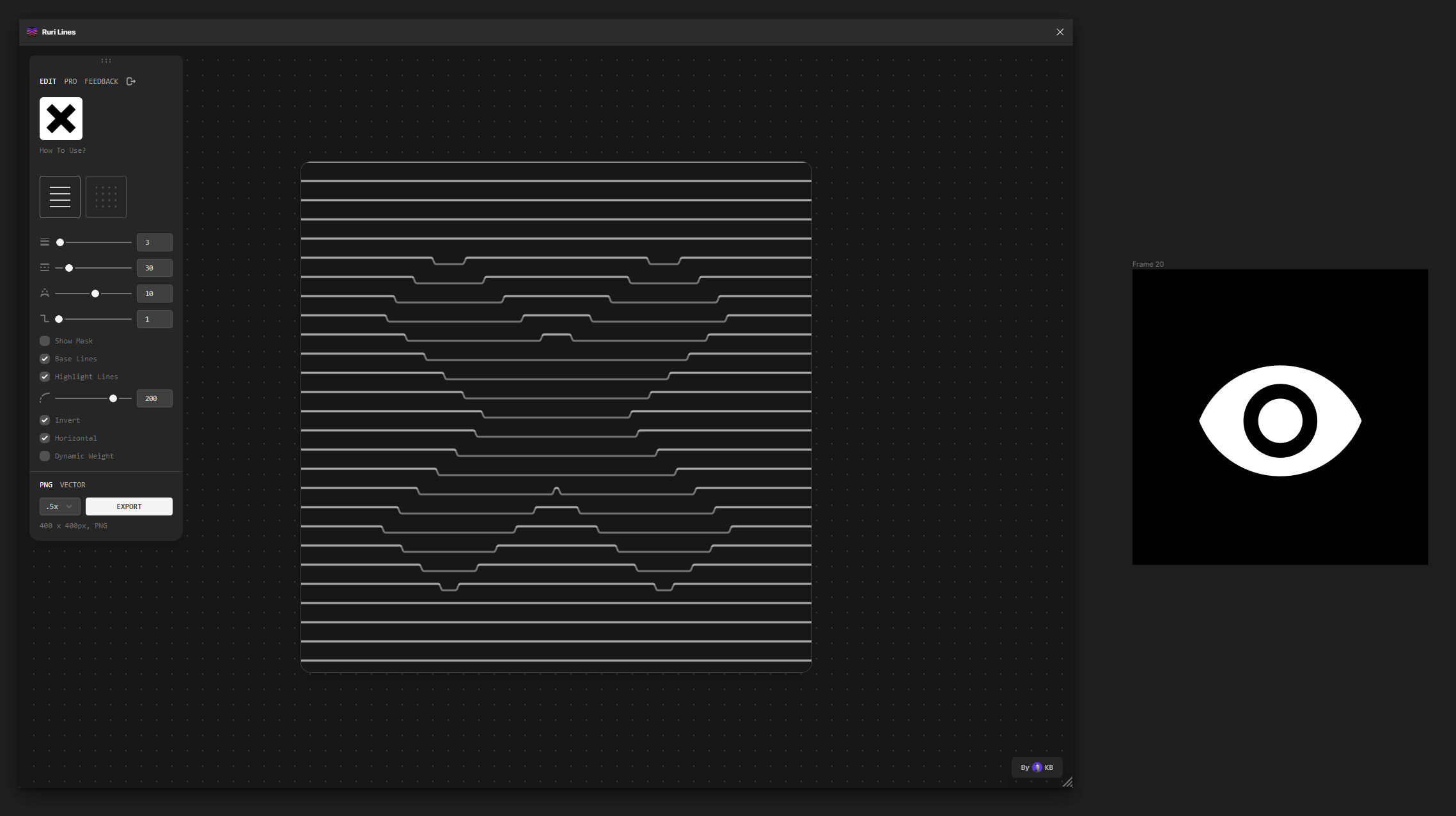Image resolution: width=1456 pixels, height=816 pixels.
Task: Click the step icon beside value 1
Action: point(45,318)
